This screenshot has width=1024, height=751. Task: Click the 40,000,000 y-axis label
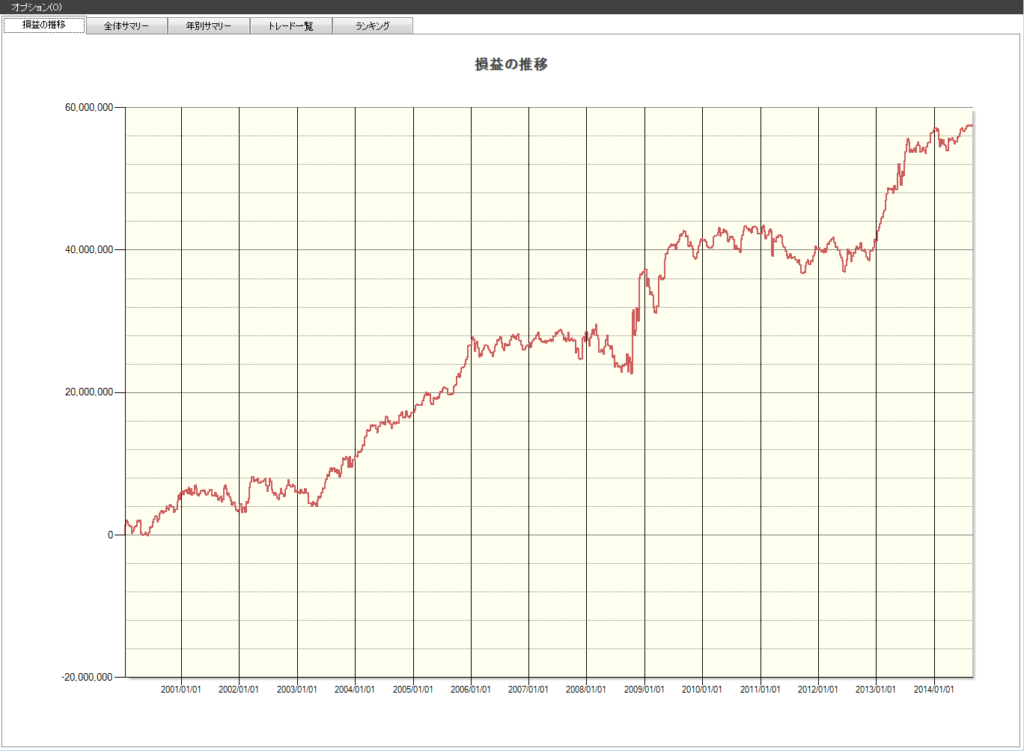89,249
